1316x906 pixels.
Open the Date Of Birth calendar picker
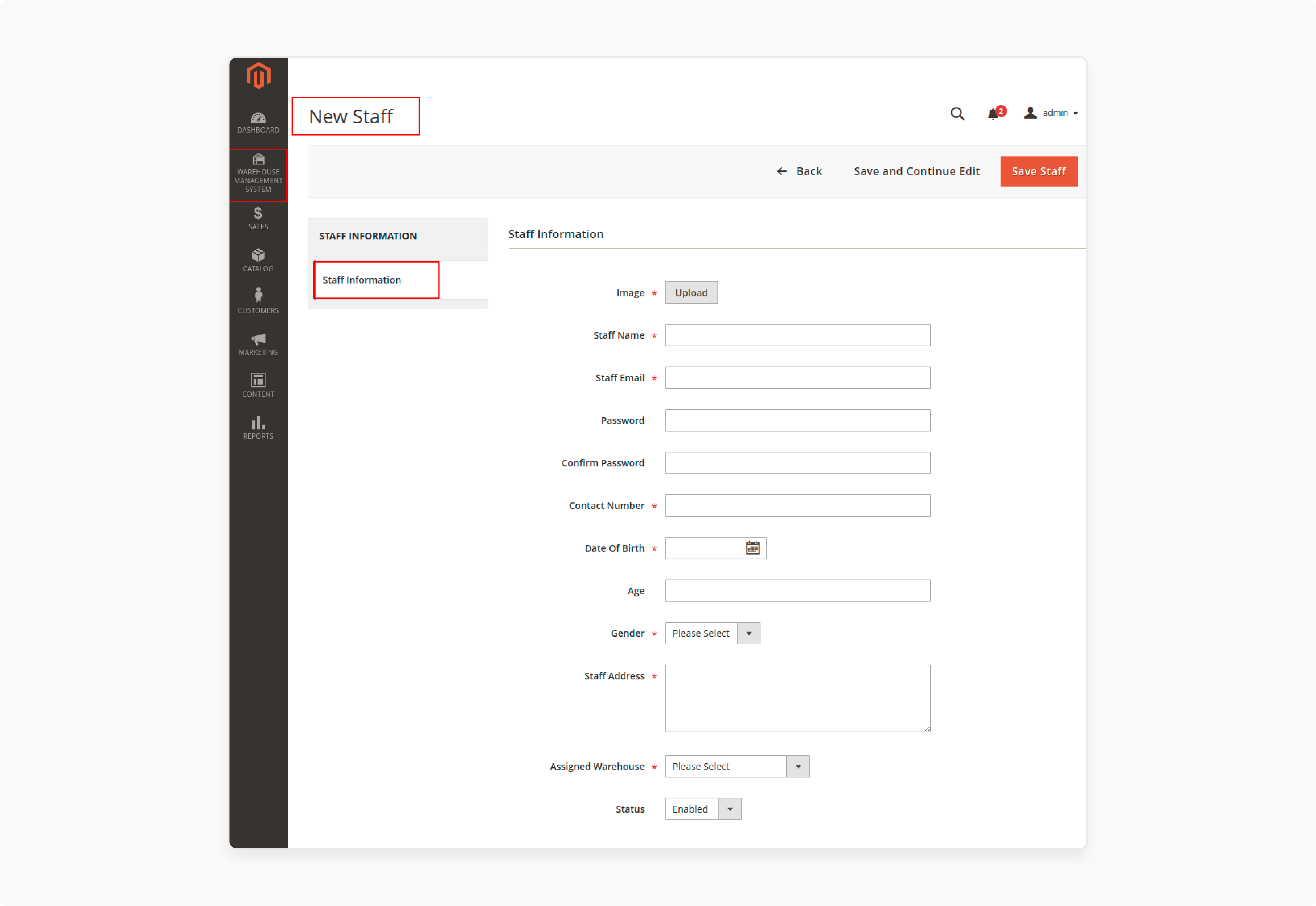[x=752, y=548]
